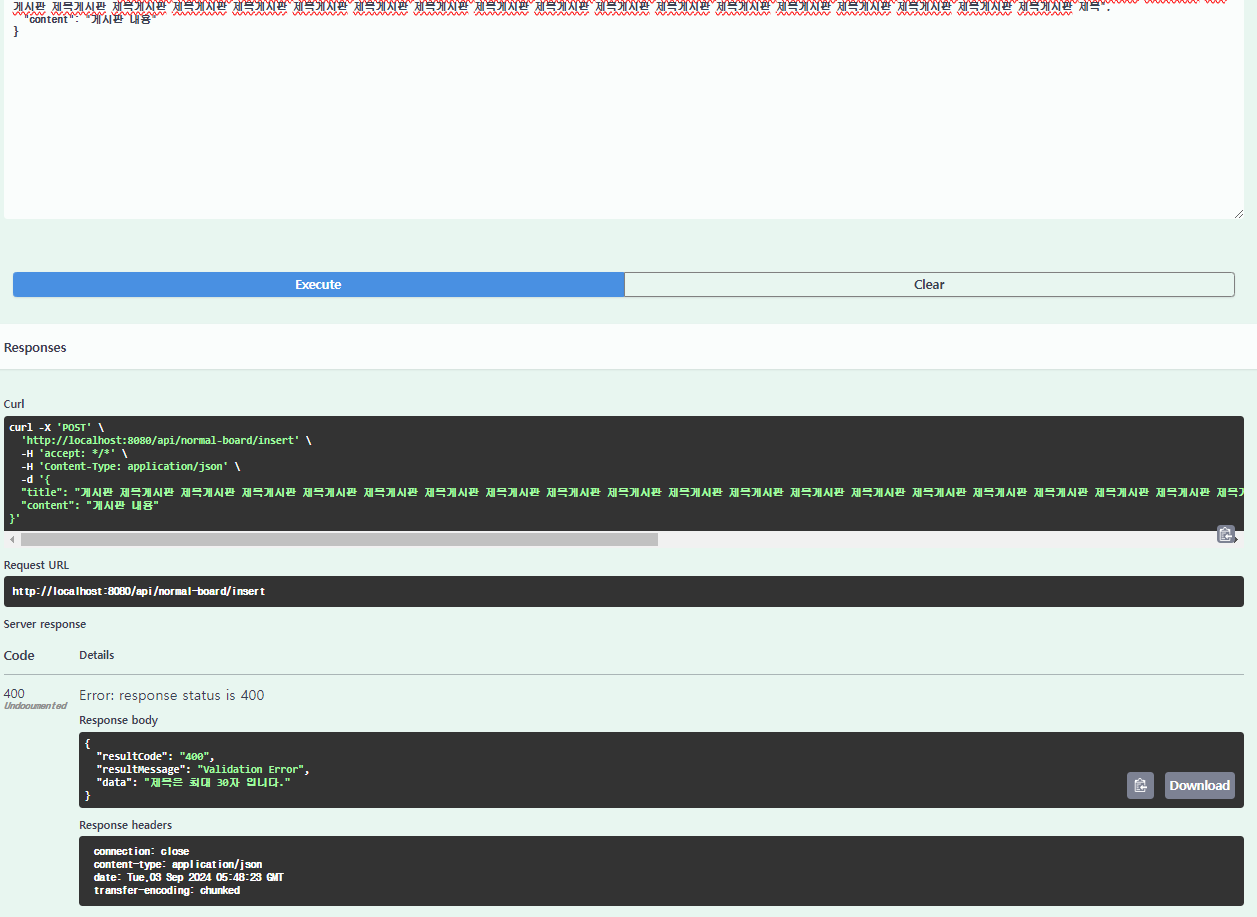Copy the response body to clipboard
This screenshot has width=1257, height=917.
click(1140, 785)
